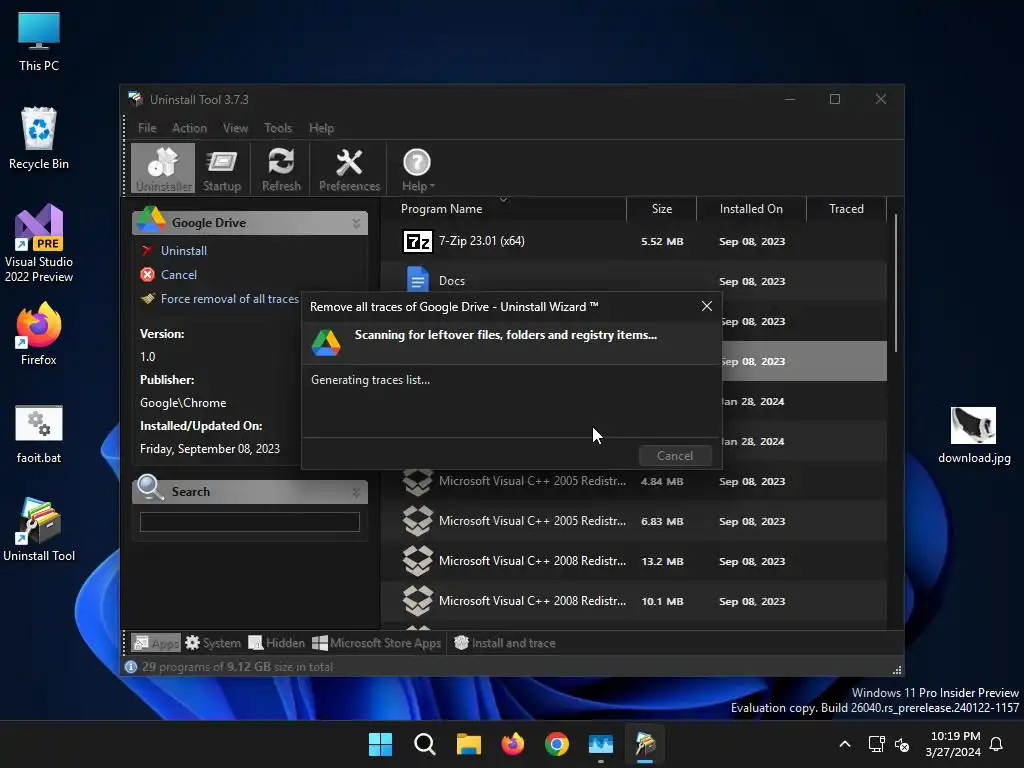Select the Firefox desktop shortcut
The height and width of the screenshot is (768, 1024).
click(x=39, y=334)
